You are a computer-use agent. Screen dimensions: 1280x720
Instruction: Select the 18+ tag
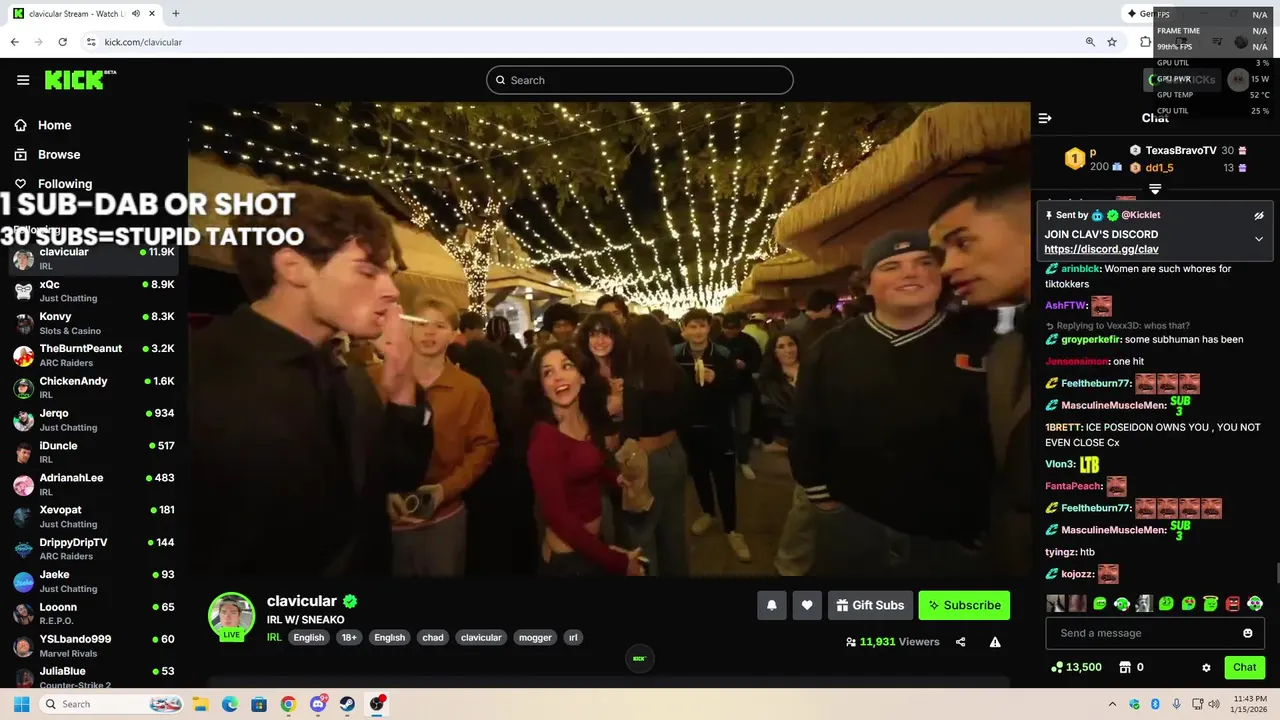pyautogui.click(x=348, y=637)
